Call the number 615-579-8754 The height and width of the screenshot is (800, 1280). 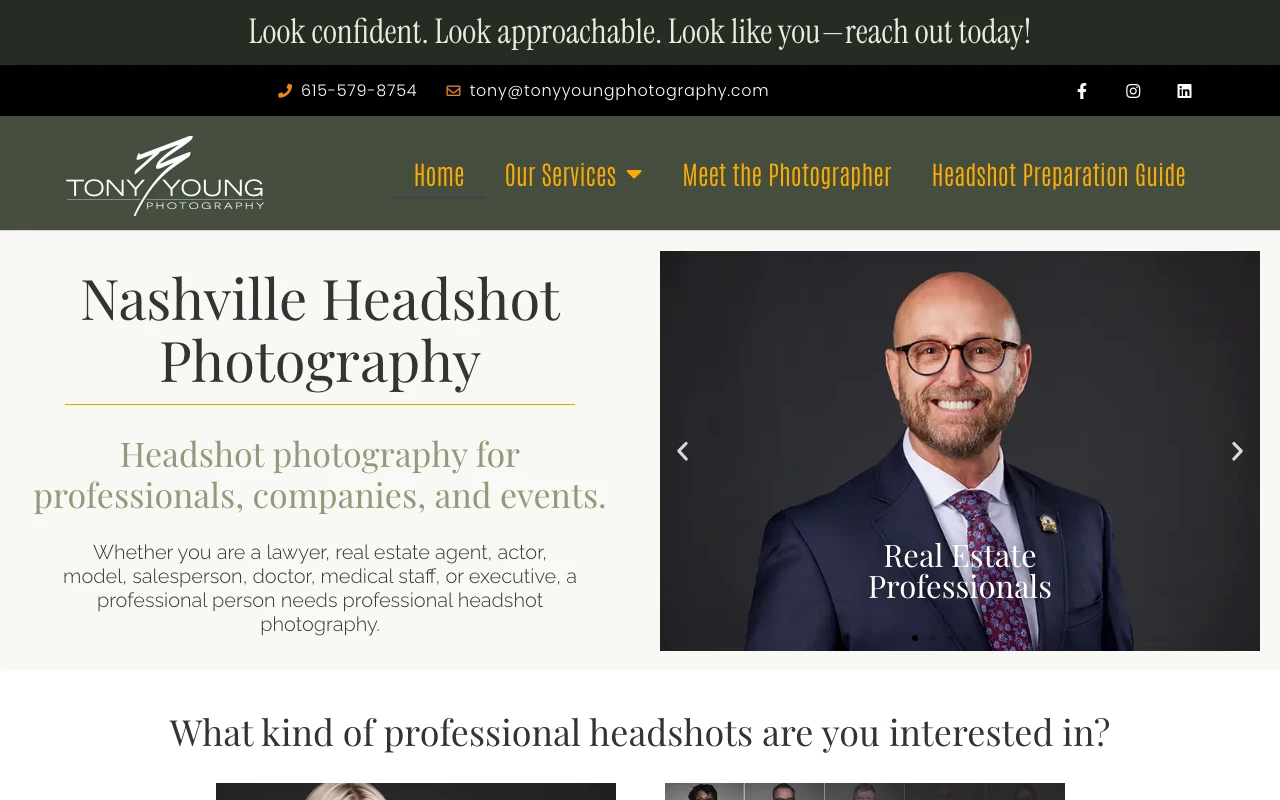coord(359,91)
